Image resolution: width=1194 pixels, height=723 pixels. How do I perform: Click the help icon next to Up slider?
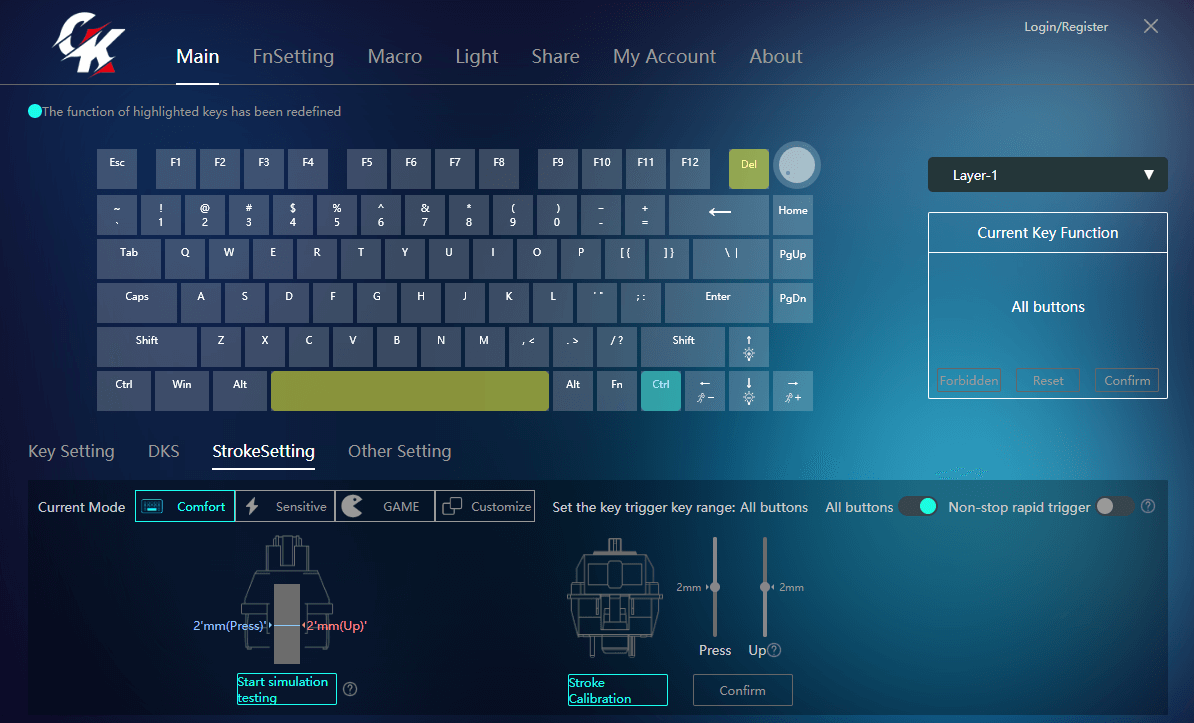(774, 650)
